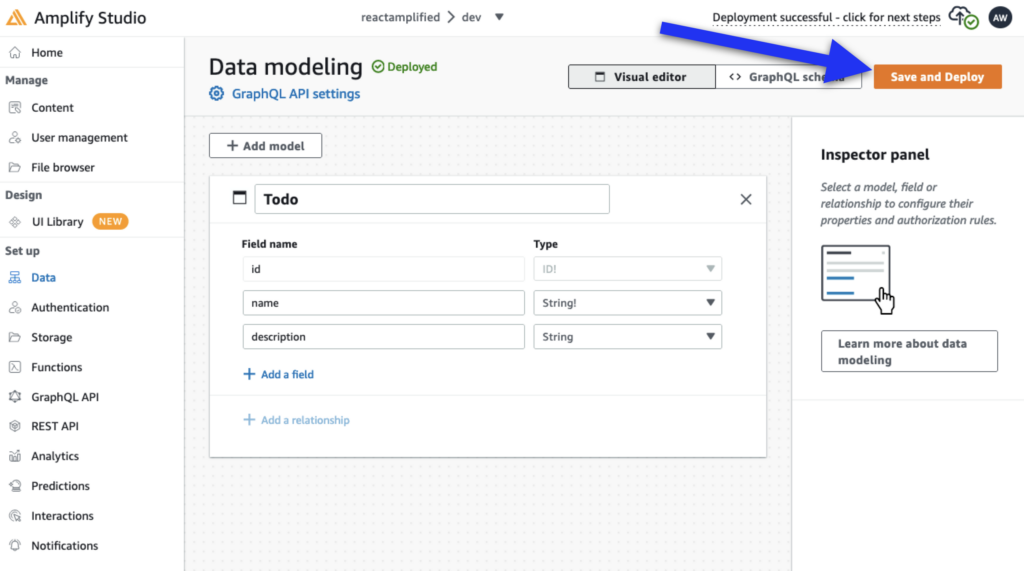This screenshot has width=1024, height=571.
Task: Switch to the GraphQL schema view
Action: (787, 77)
